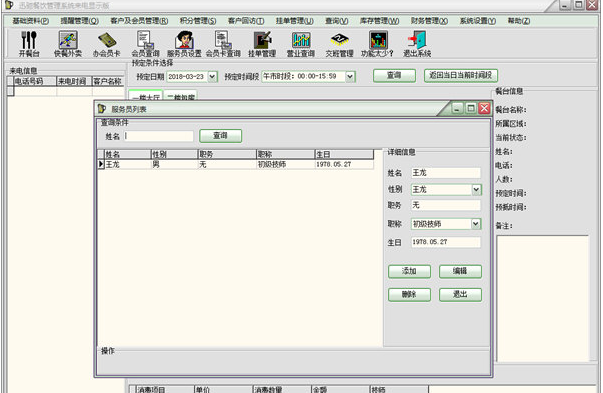Screen dimensions: 603x393
Task: Click the 挂单管理 toolbar icon
Action: [x=262, y=40]
